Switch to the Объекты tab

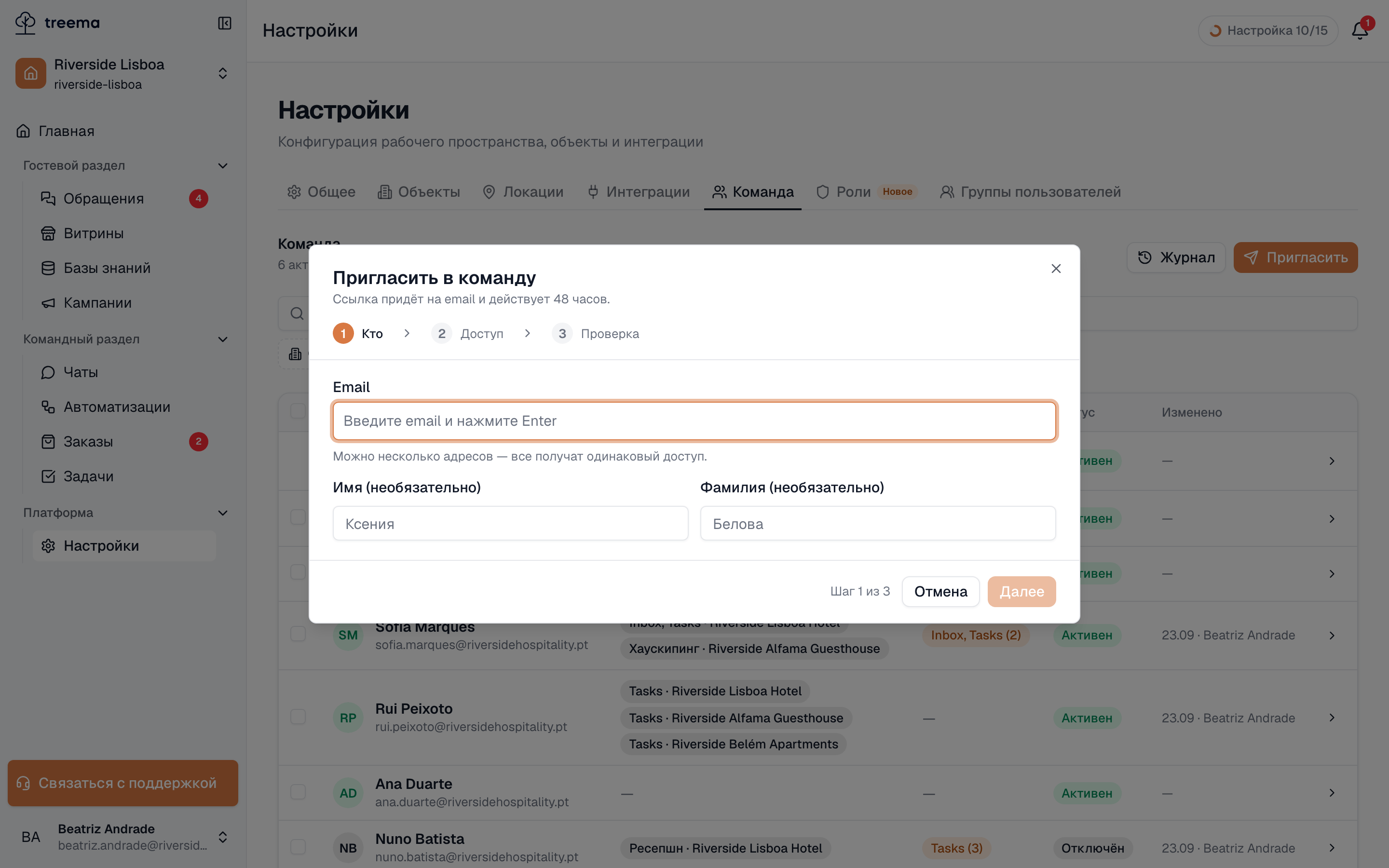coord(419,192)
